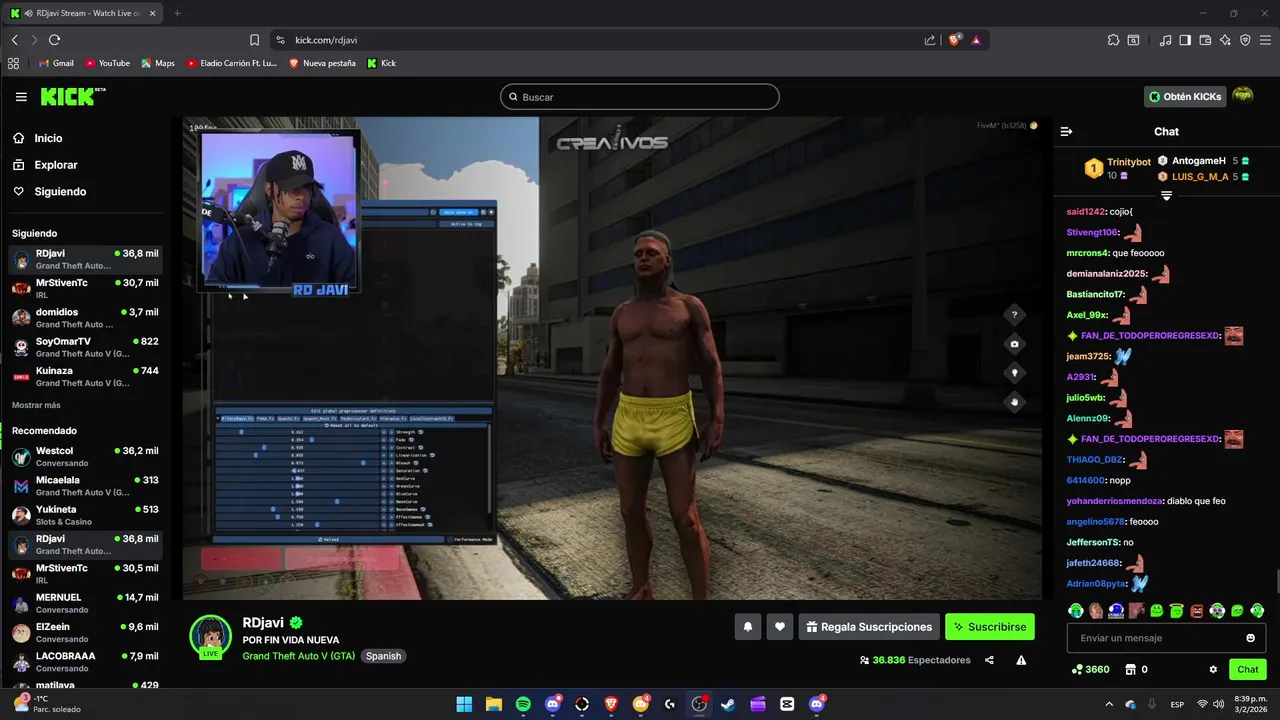
Task: Click the Spanish language tag
Action: coord(383,656)
